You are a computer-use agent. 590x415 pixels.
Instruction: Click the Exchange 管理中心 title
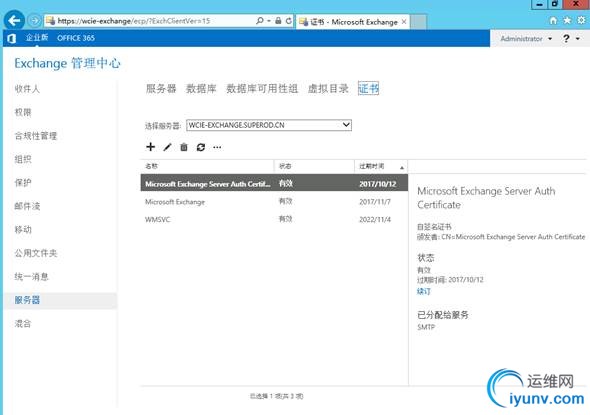click(x=67, y=63)
